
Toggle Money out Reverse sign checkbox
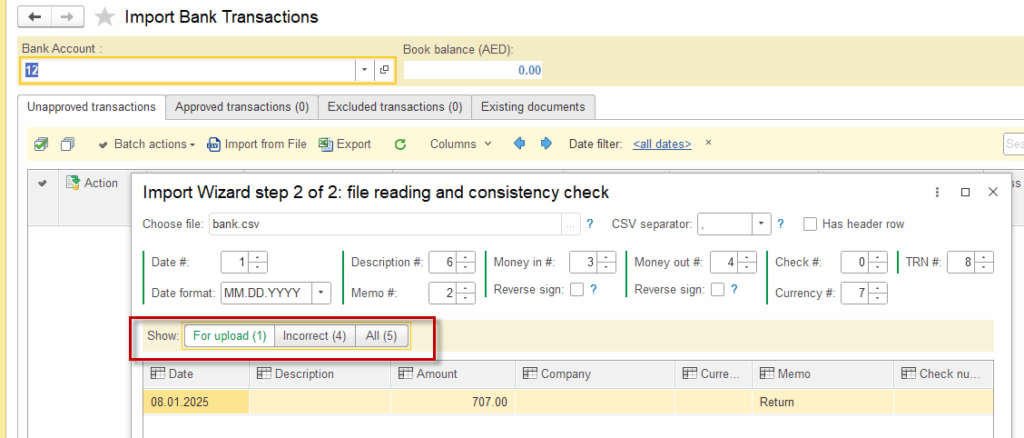pos(717,290)
